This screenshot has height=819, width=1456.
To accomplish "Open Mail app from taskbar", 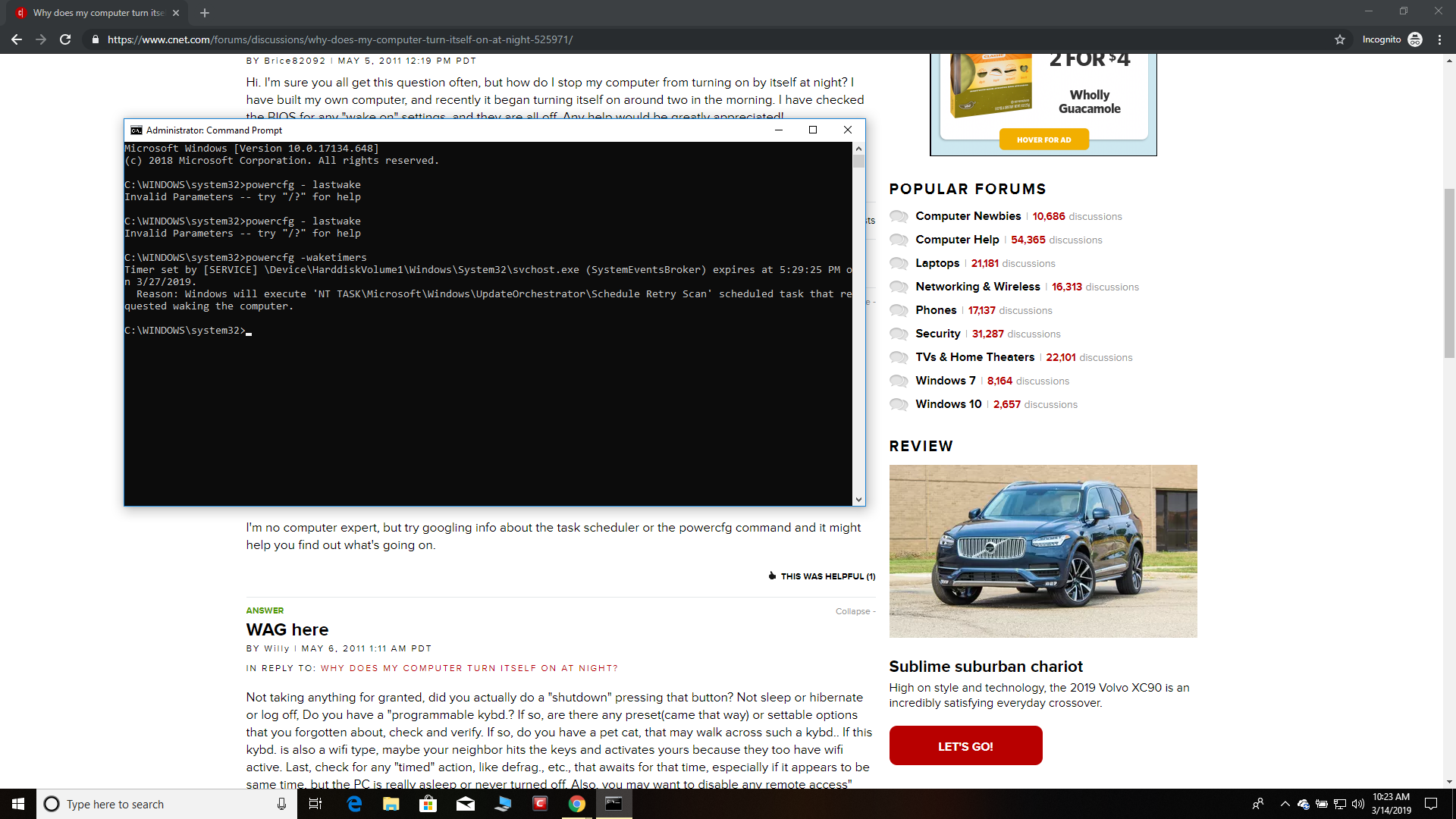I will (x=466, y=804).
